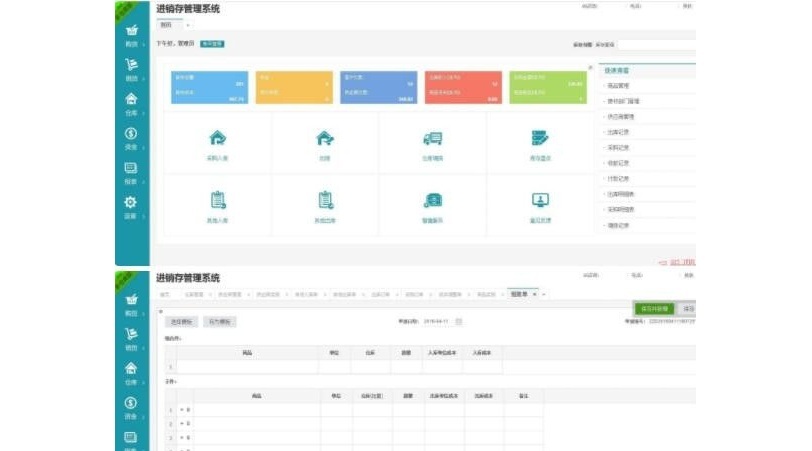
Task: Open the 购货 basket menu in upper window sidebar
Action: click(132, 35)
